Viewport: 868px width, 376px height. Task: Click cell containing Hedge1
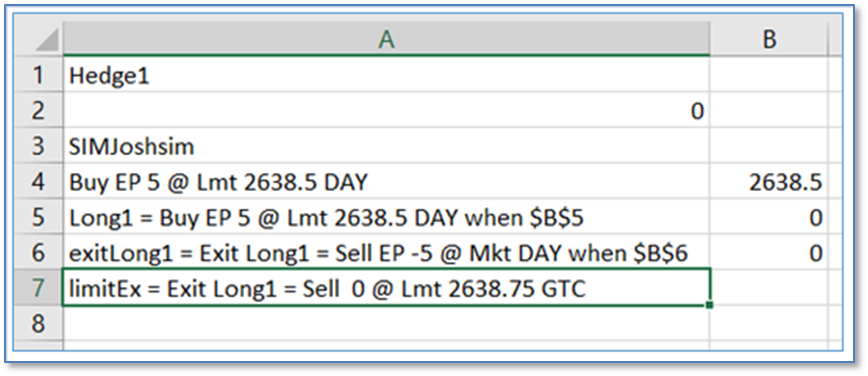click(x=386, y=75)
